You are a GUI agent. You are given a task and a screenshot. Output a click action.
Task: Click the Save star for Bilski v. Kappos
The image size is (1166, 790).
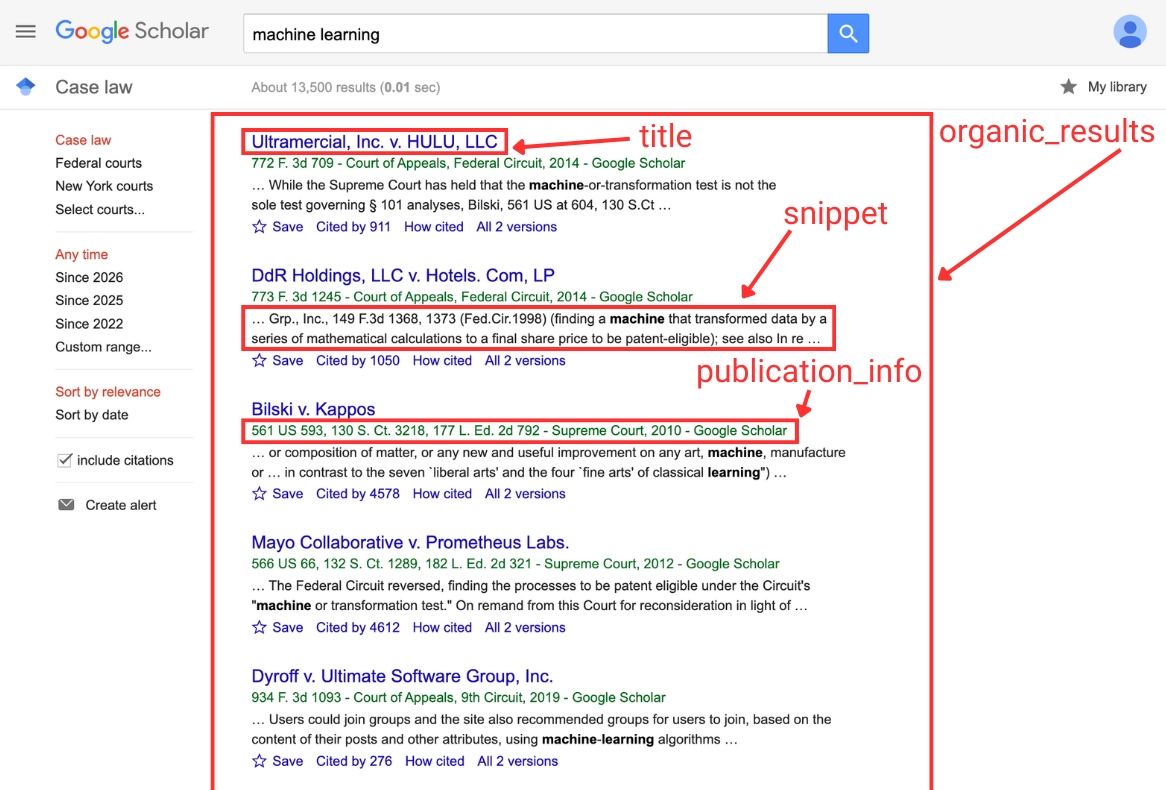259,494
